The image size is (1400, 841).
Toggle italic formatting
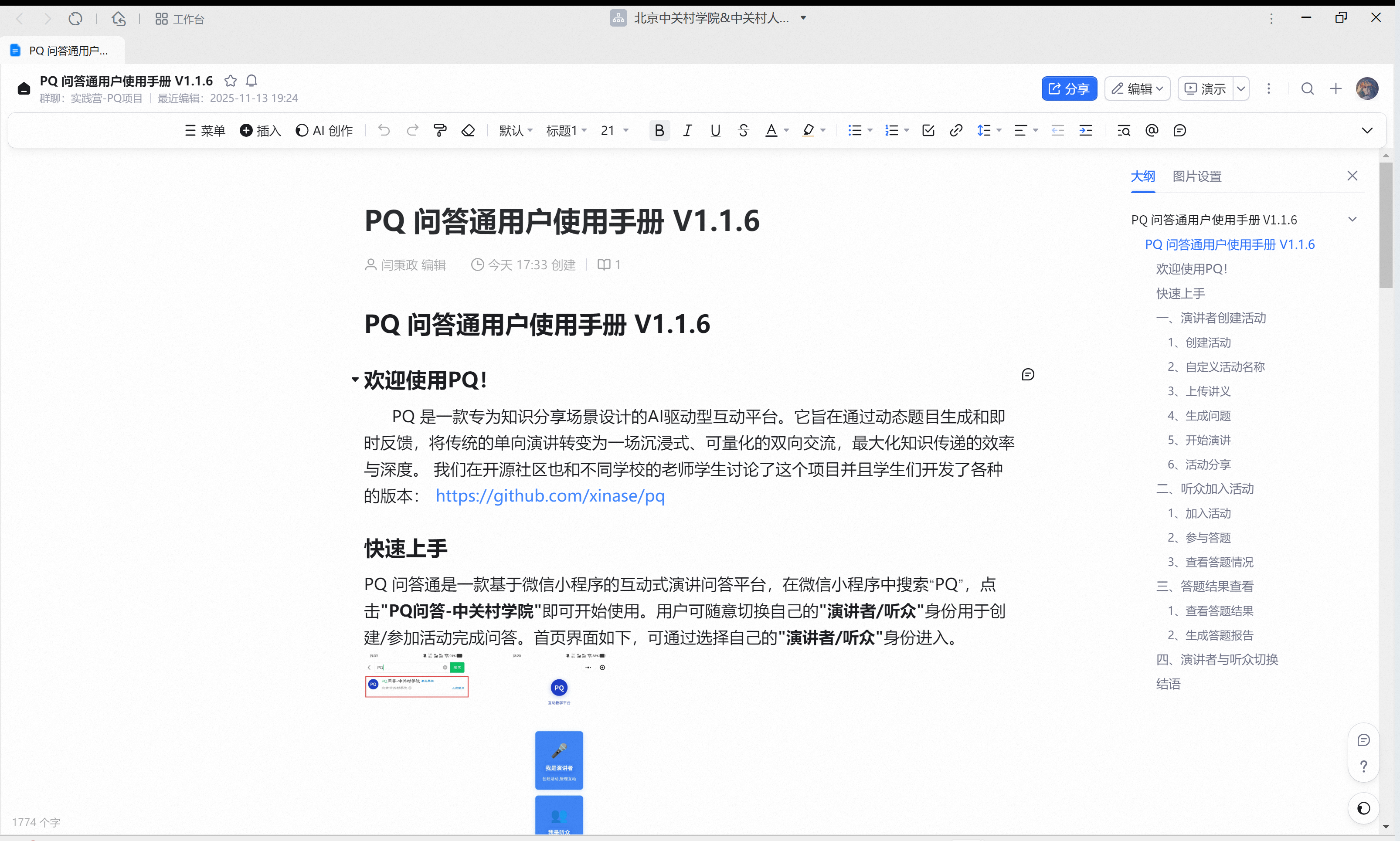(x=687, y=131)
